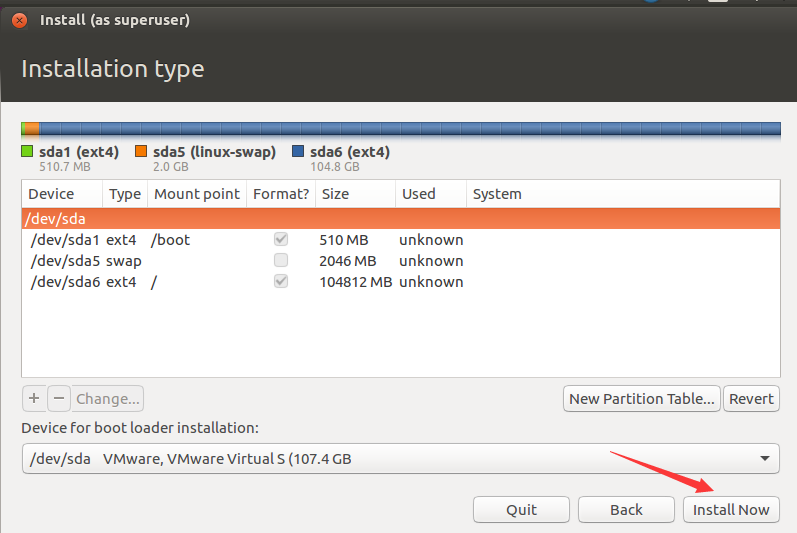Viewport: 797px width, 533px height.
Task: Toggle the format checkbox for /dev/sda1
Action: 281,239
